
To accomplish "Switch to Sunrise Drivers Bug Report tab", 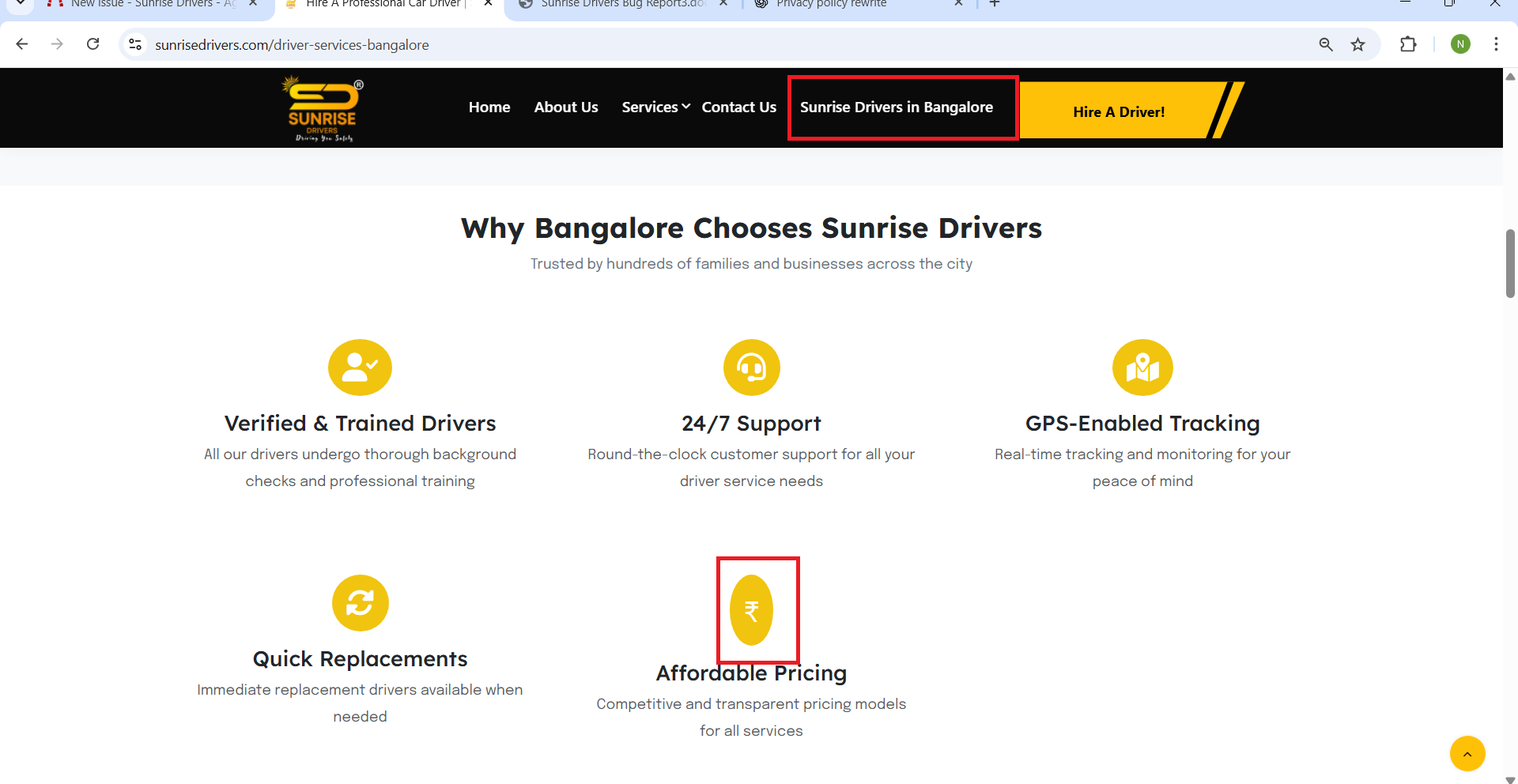I will pos(621,5).
